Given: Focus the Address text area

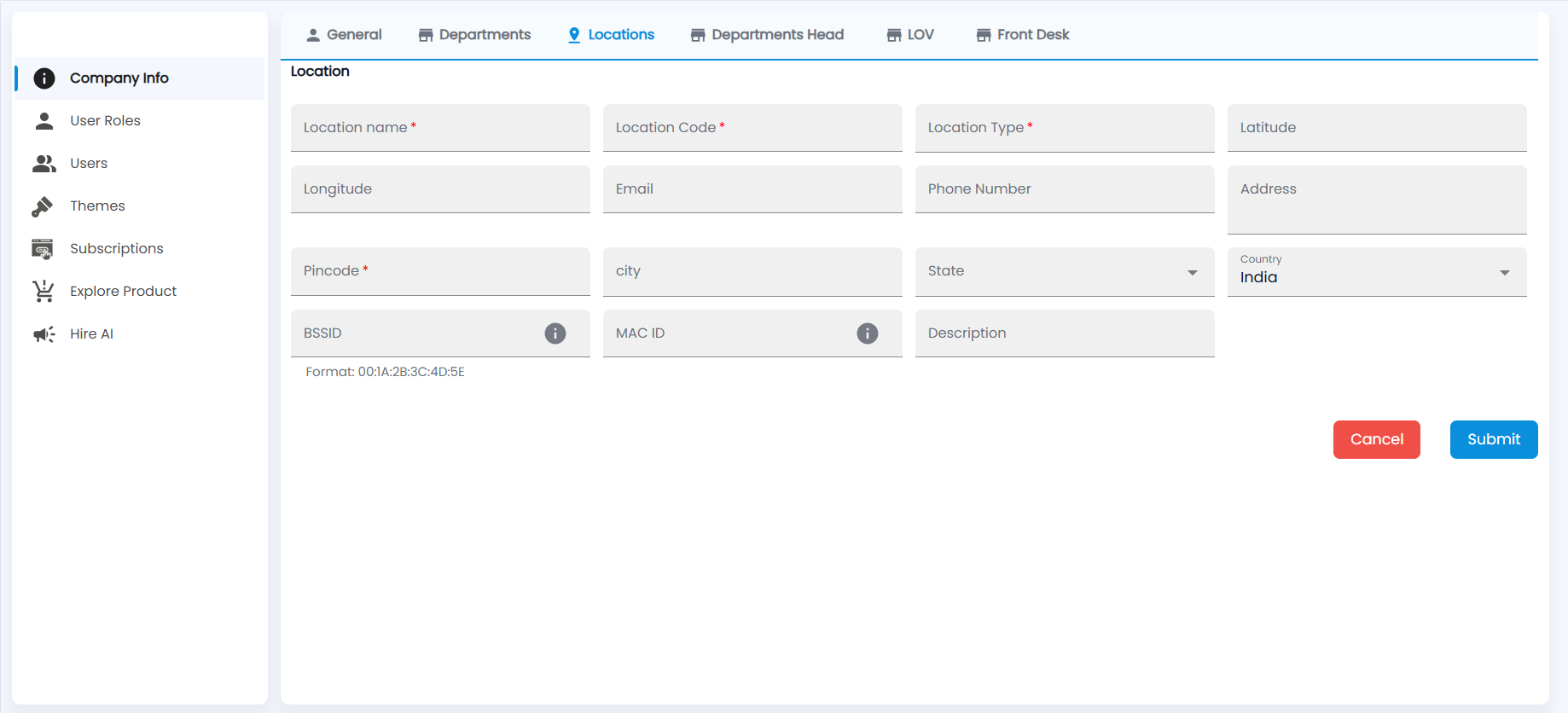Looking at the screenshot, I should pyautogui.click(x=1377, y=200).
